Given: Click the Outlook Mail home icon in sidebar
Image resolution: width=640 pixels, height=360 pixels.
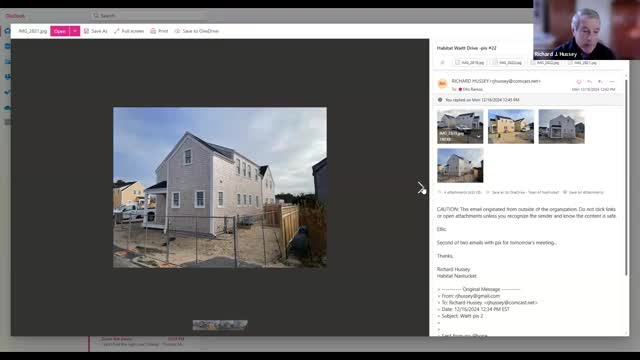Looking at the screenshot, I should click(x=7, y=31).
